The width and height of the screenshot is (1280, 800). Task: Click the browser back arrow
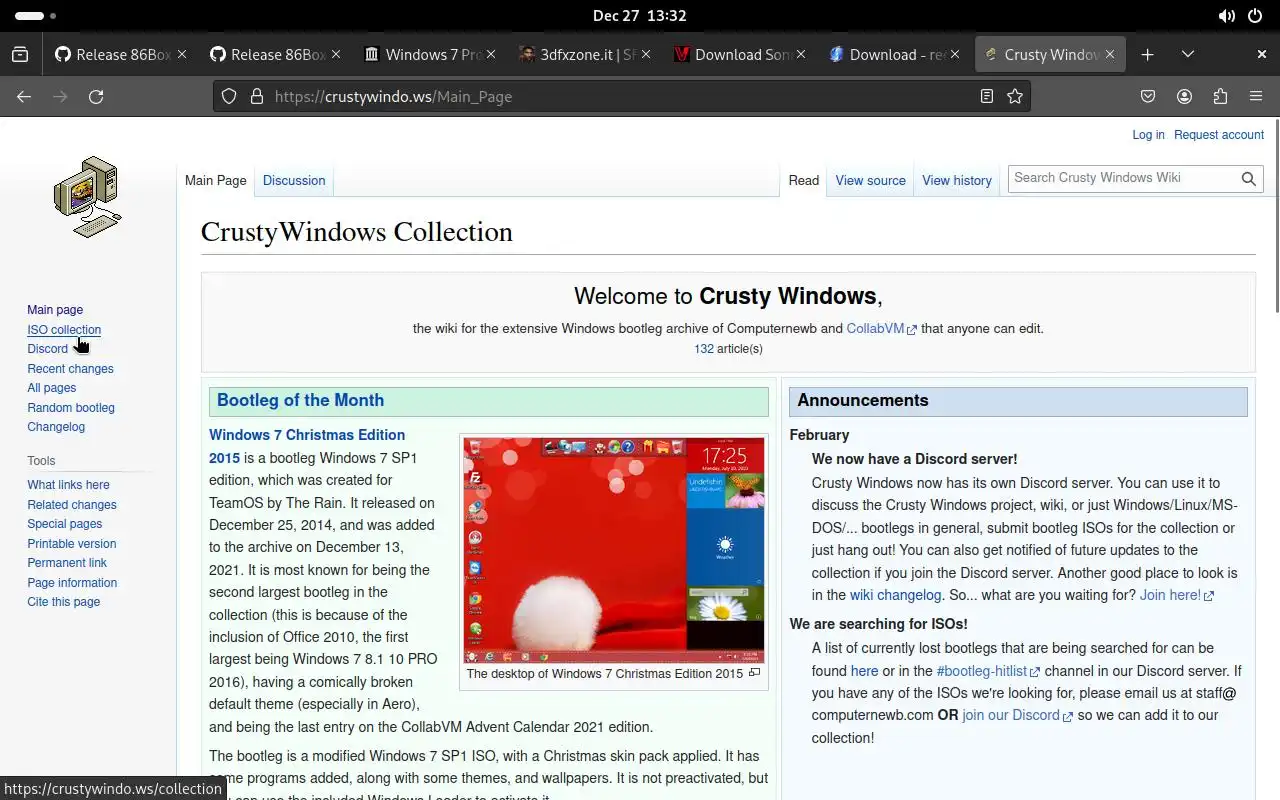(x=24, y=96)
